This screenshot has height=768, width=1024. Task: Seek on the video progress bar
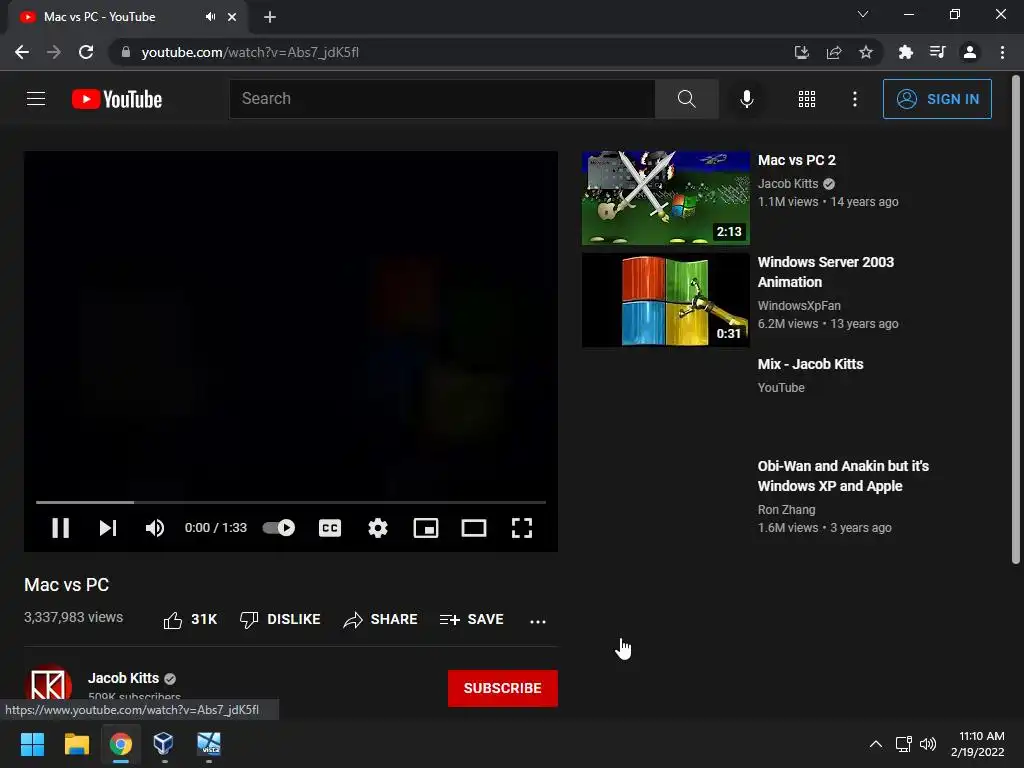(291, 502)
